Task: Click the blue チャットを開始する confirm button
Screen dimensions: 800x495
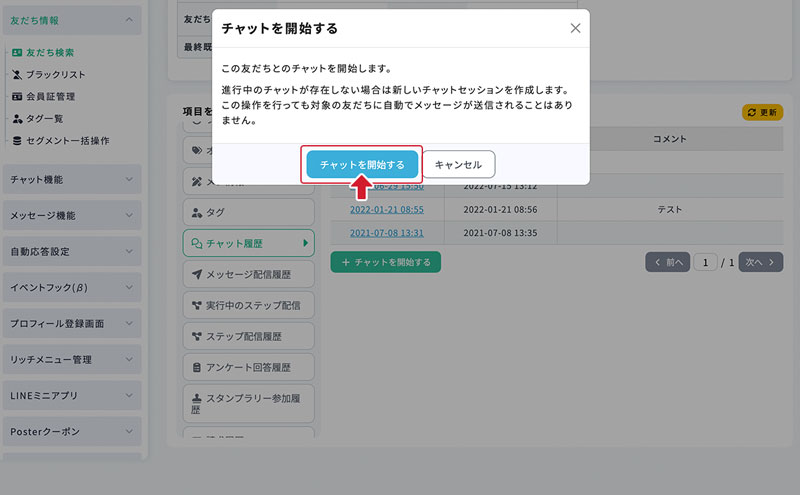Action: pos(362,165)
